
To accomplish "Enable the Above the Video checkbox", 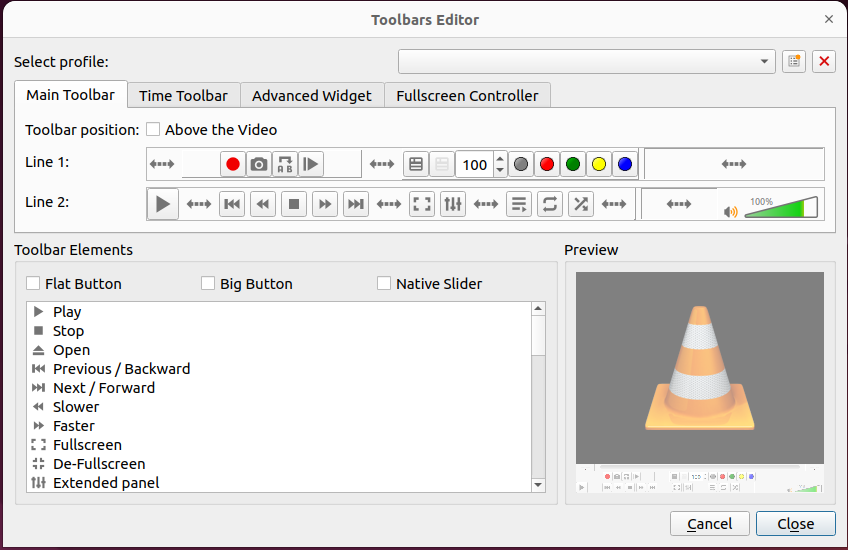I will (x=153, y=129).
